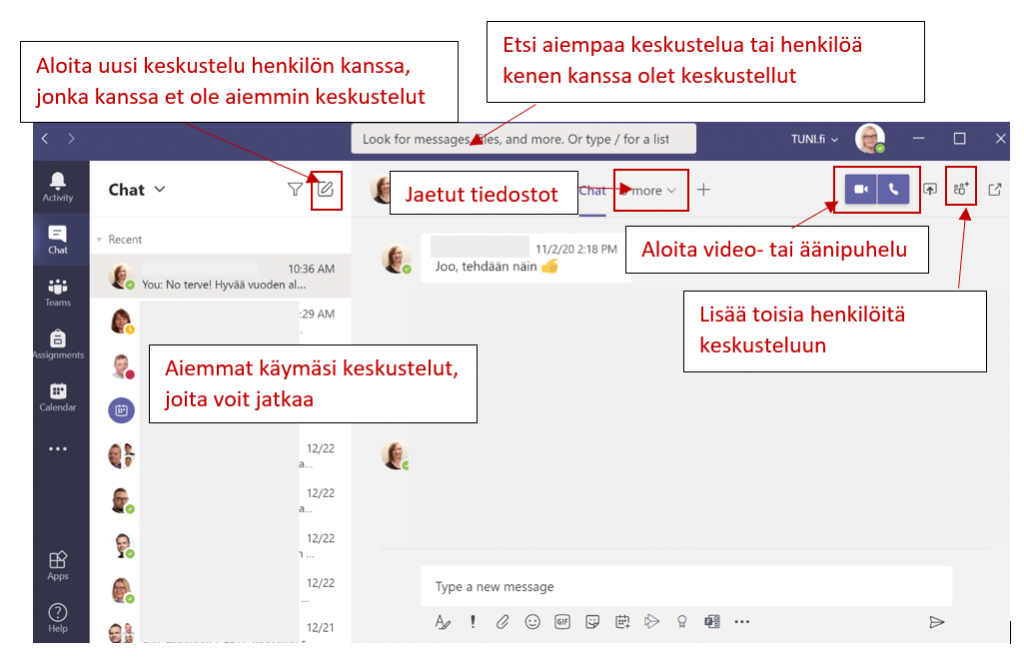Pop out the chat into a new window
The height and width of the screenshot is (658, 1024).
click(995, 189)
